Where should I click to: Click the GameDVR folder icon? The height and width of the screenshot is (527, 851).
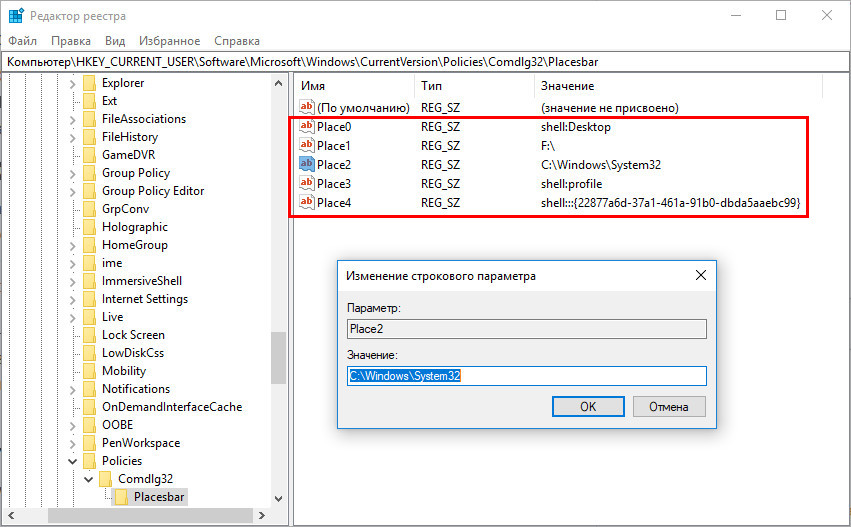click(90, 155)
